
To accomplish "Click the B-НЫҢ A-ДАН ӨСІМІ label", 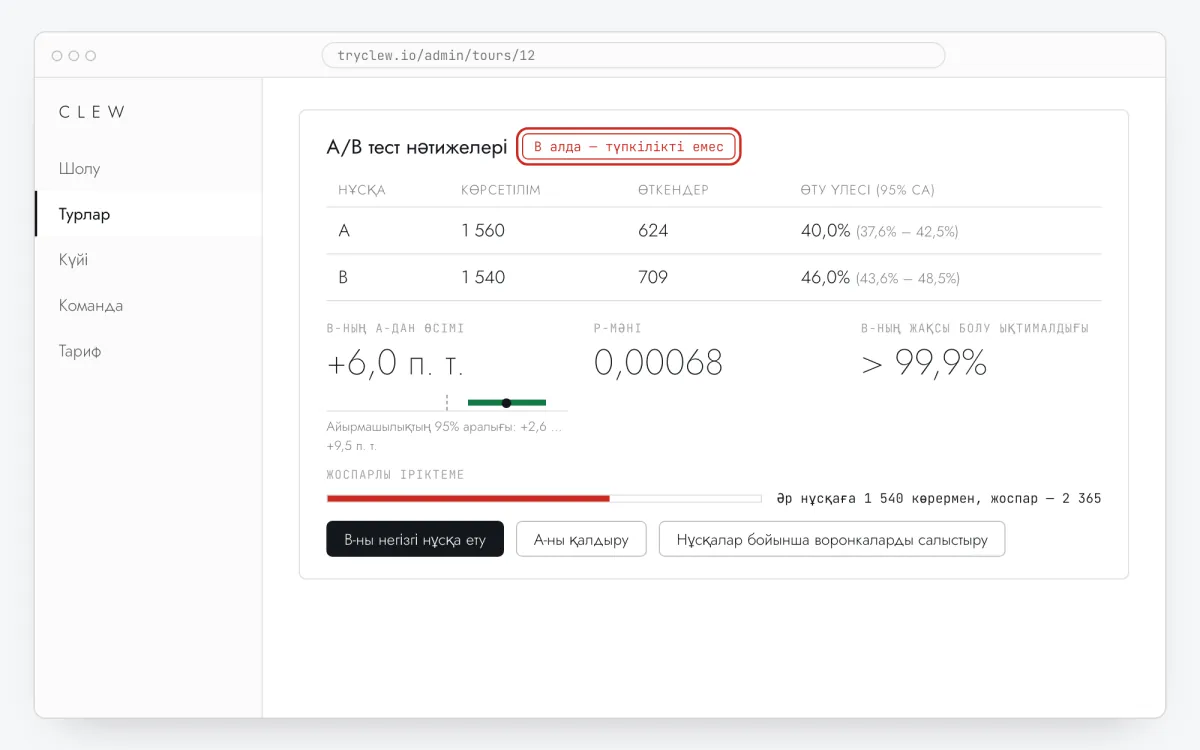I will 395,328.
